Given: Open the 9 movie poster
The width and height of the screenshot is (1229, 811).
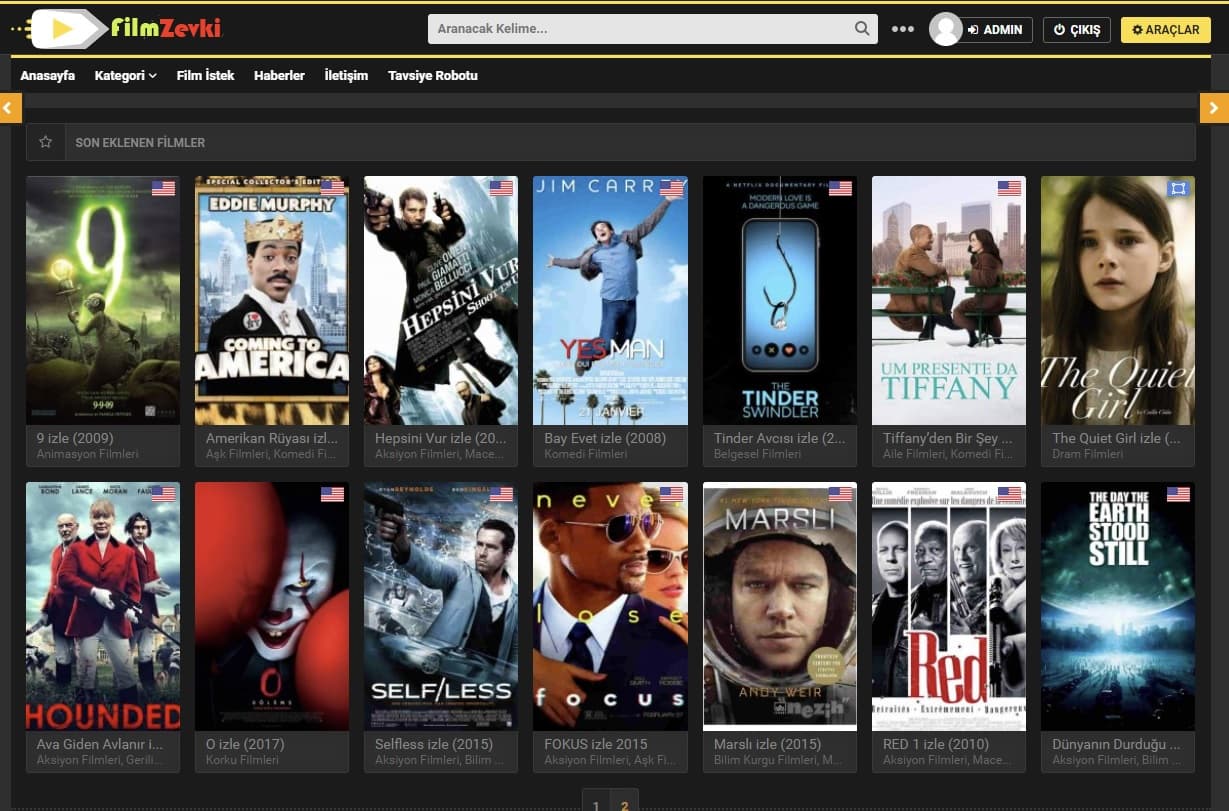Looking at the screenshot, I should (103, 301).
